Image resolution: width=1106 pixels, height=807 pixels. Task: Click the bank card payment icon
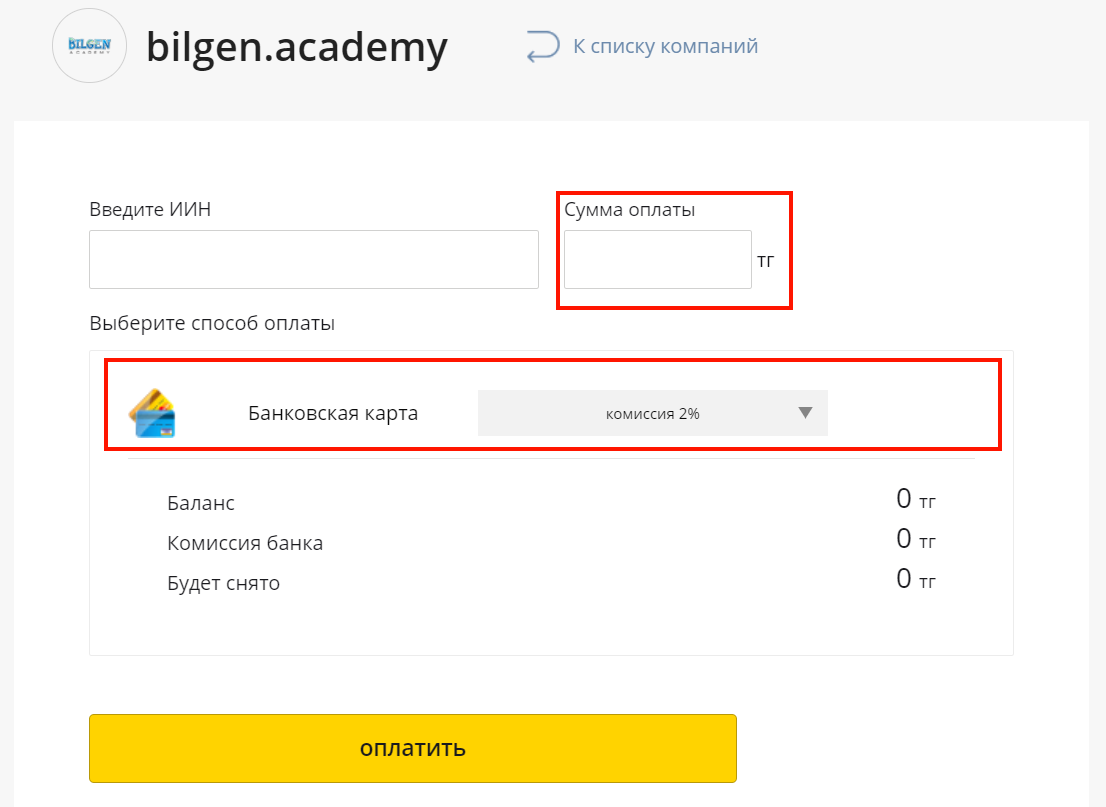click(x=152, y=413)
